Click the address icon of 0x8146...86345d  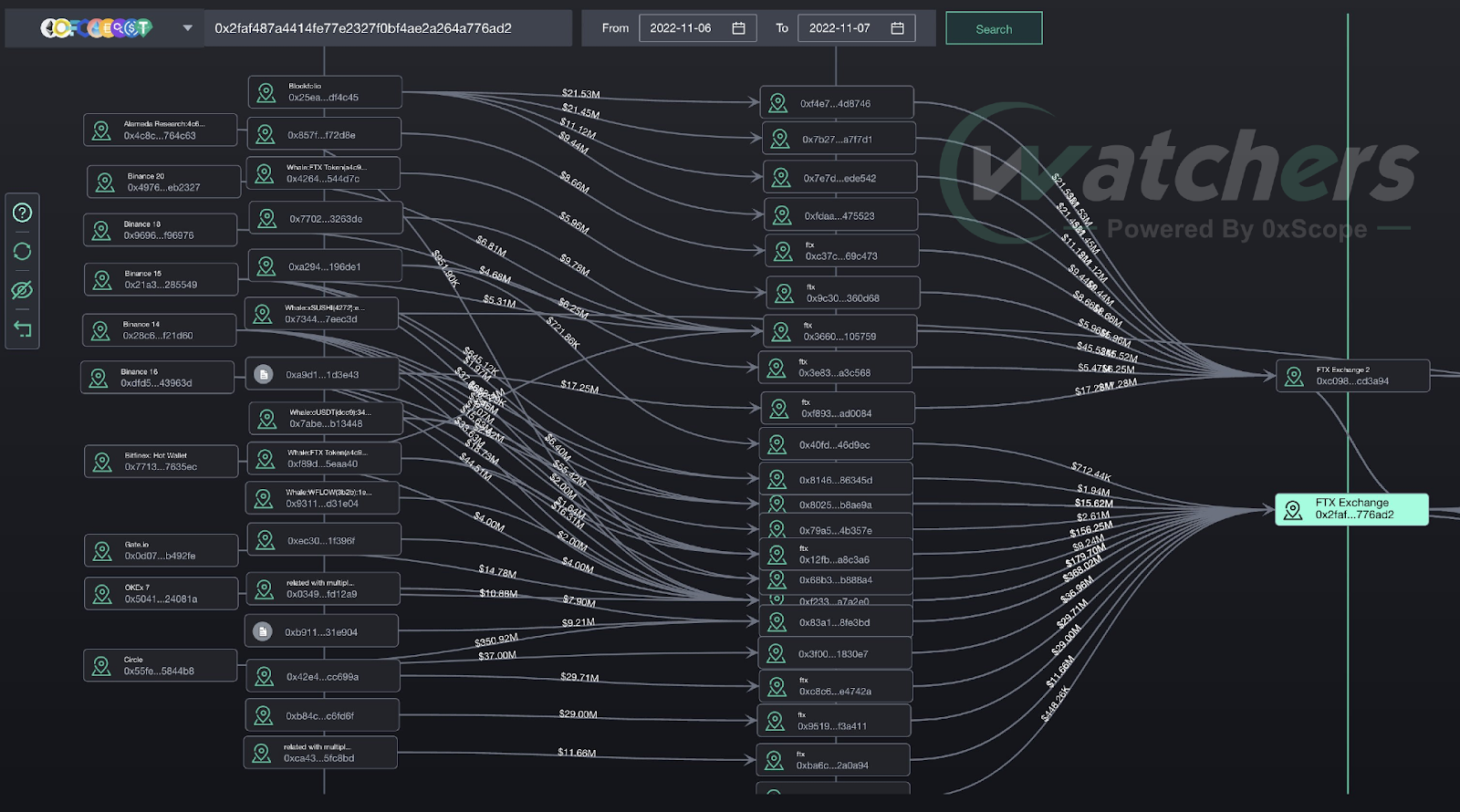point(777,479)
